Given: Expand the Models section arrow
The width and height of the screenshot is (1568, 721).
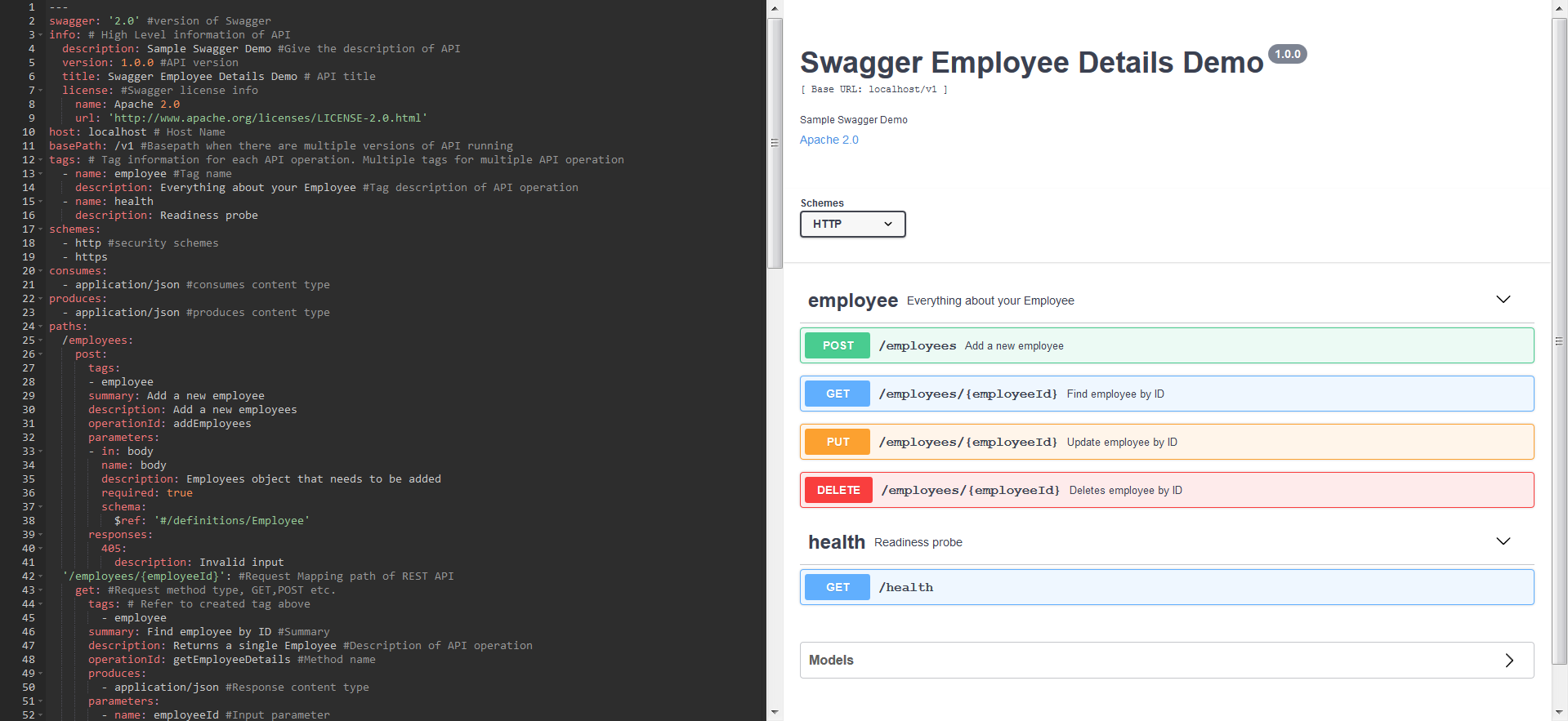Looking at the screenshot, I should (1509, 660).
